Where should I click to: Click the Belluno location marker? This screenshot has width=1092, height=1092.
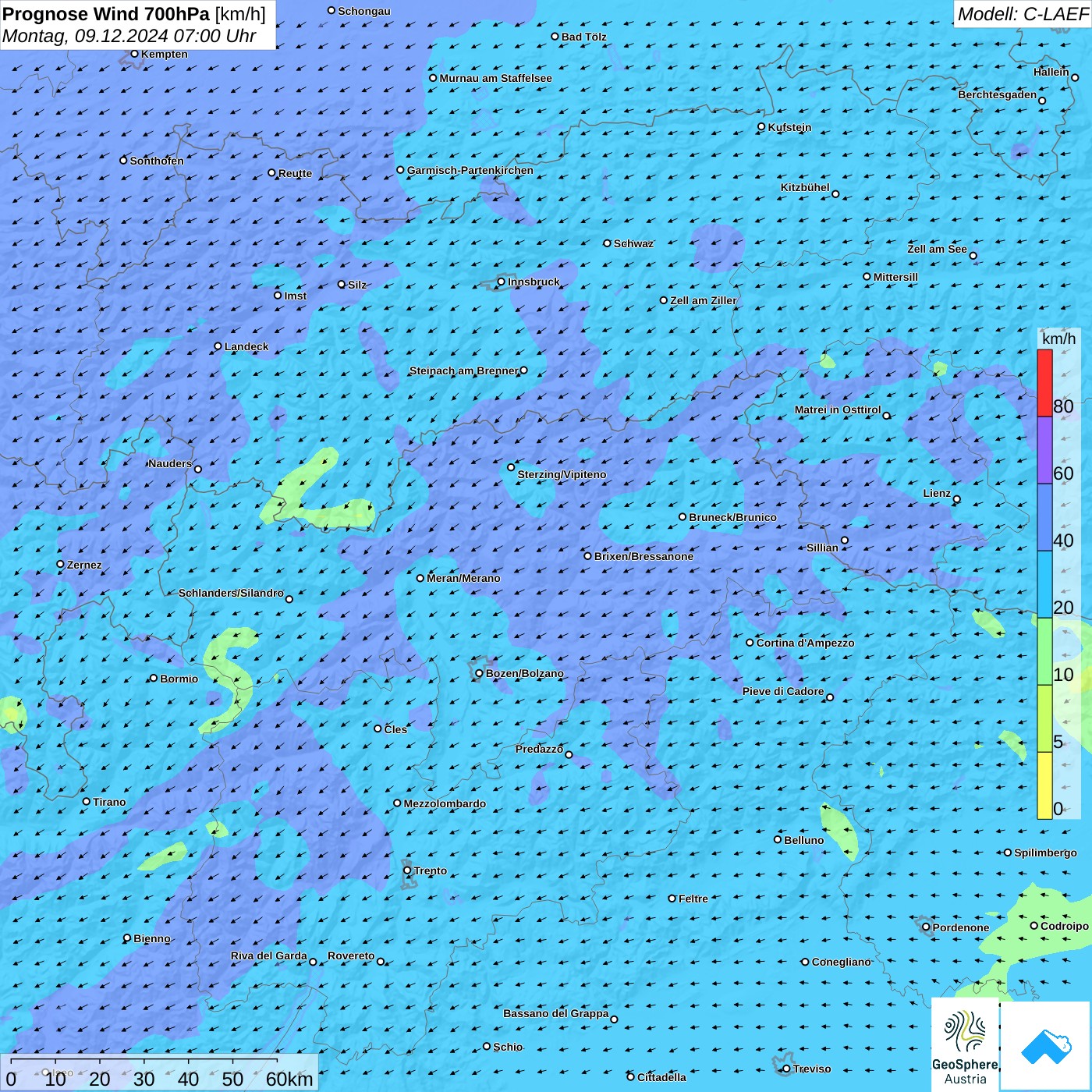[x=778, y=839]
